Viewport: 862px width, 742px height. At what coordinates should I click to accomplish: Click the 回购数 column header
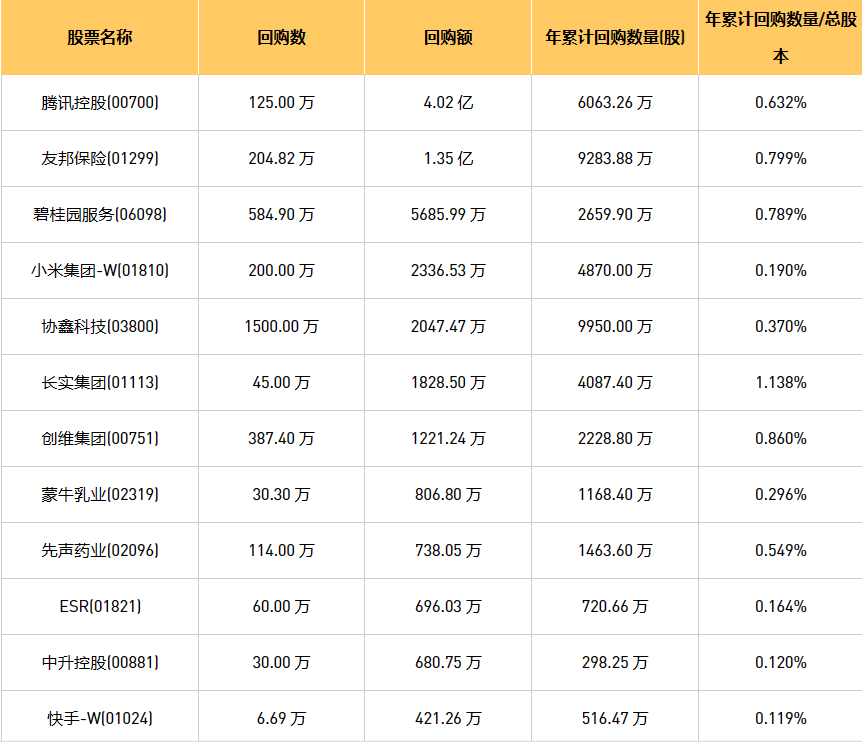tap(281, 37)
